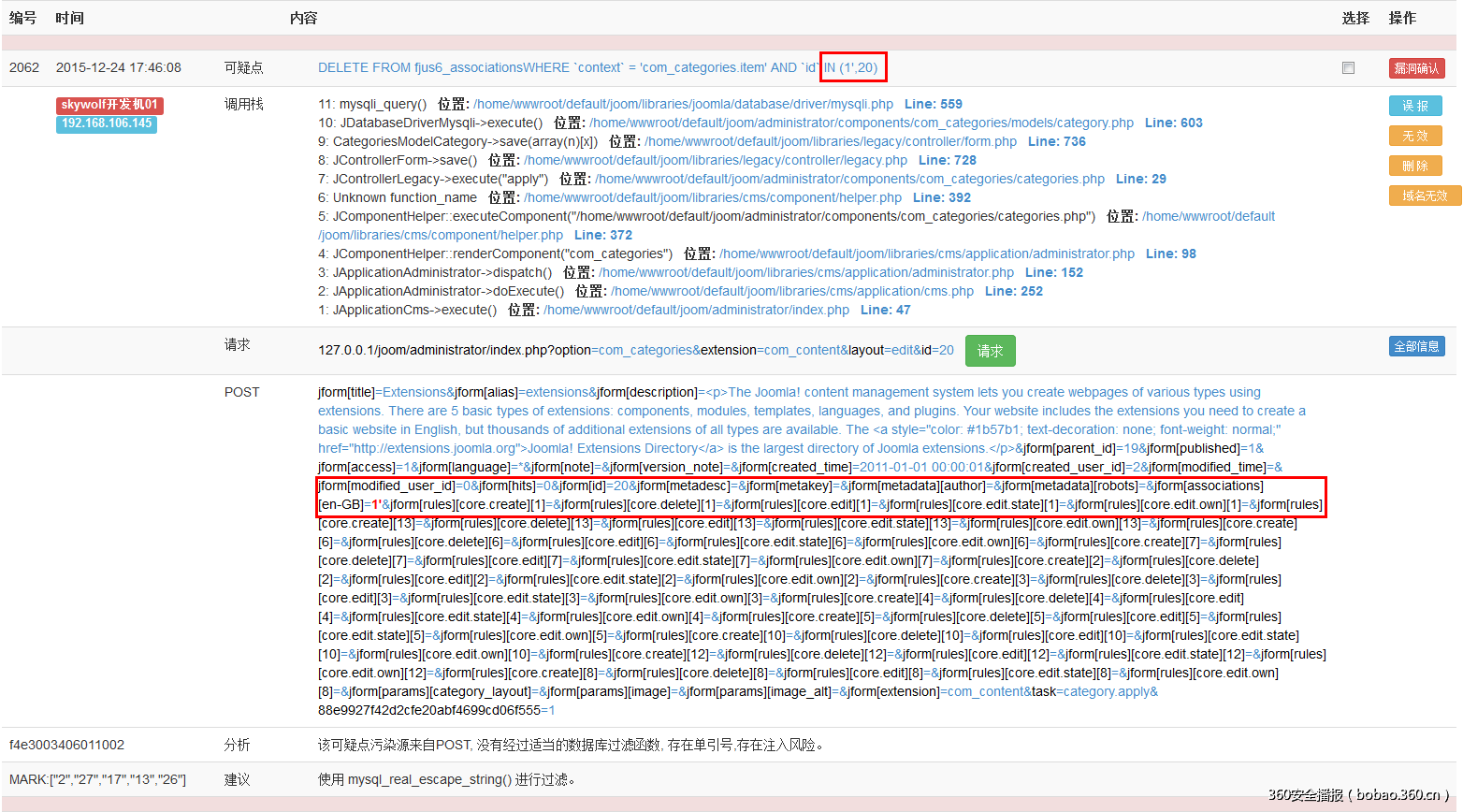This screenshot has height=812, width=1463.
Task: Click the IP address 192.168.106.145 badge
Action: pyautogui.click(x=106, y=123)
